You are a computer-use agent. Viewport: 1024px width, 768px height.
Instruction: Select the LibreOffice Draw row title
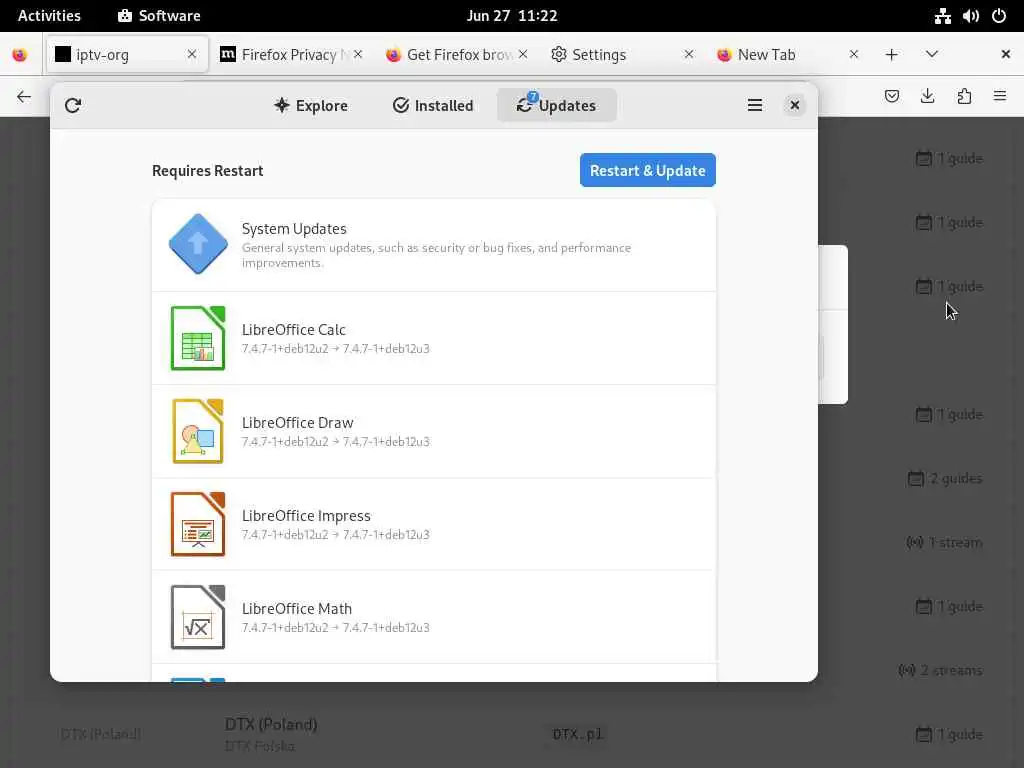[297, 423]
